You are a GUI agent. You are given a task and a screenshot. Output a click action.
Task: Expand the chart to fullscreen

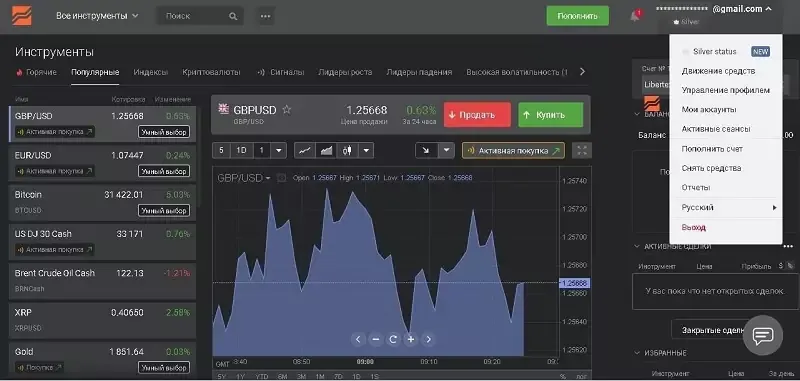[582, 150]
